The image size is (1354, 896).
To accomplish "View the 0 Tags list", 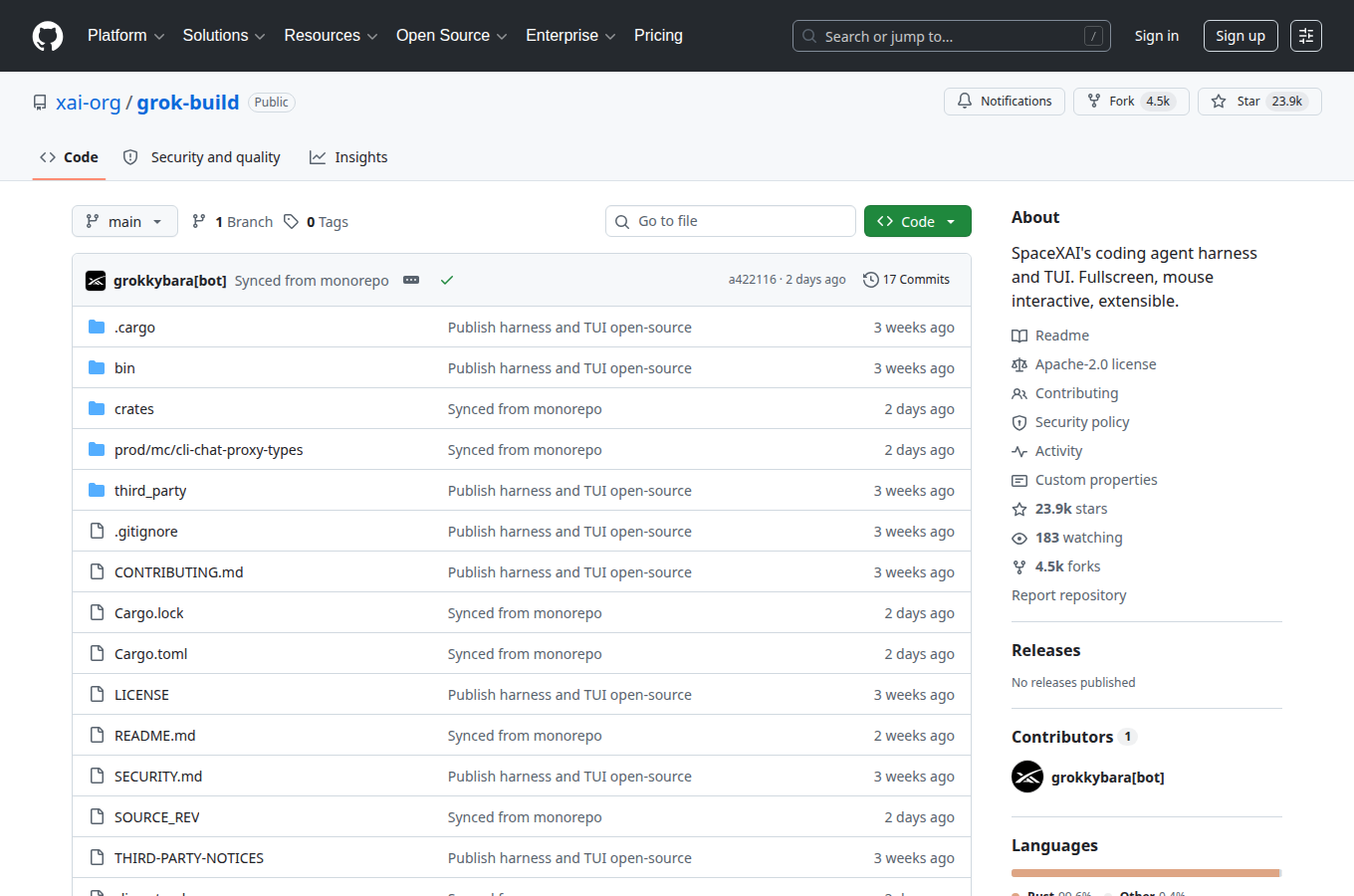I will 316,222.
